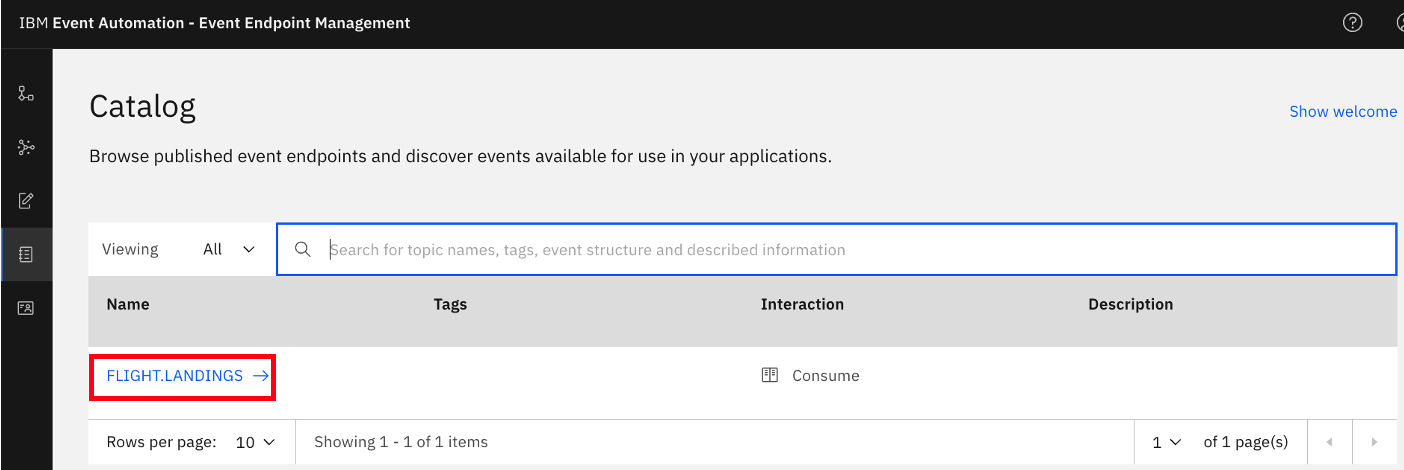
Task: Click the Show welcome link
Action: click(x=1343, y=112)
